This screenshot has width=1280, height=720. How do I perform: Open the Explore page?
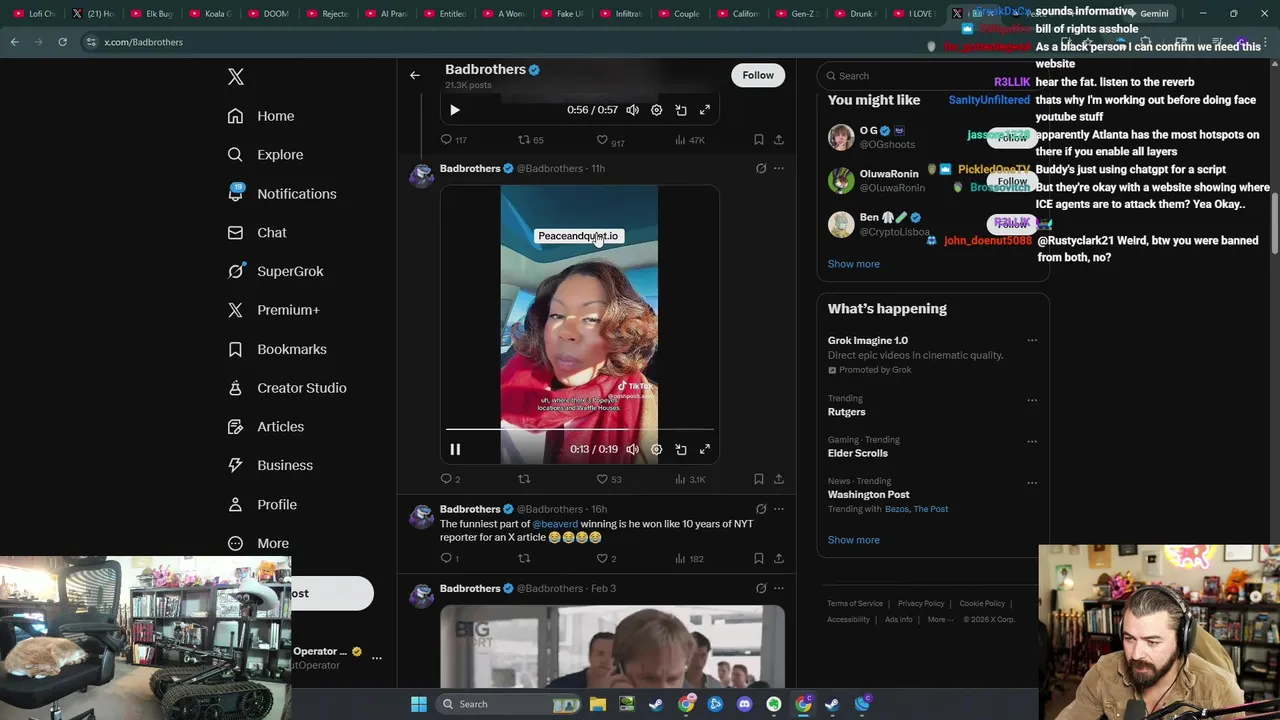pos(265,155)
